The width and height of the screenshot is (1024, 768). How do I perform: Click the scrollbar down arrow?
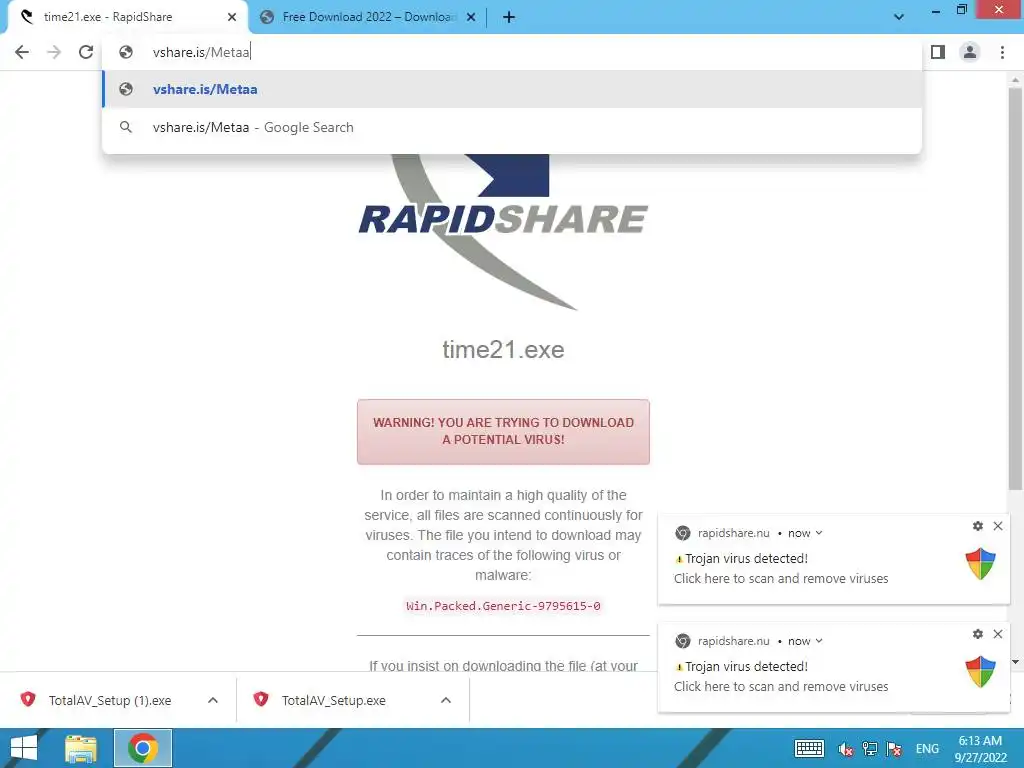tap(1015, 662)
